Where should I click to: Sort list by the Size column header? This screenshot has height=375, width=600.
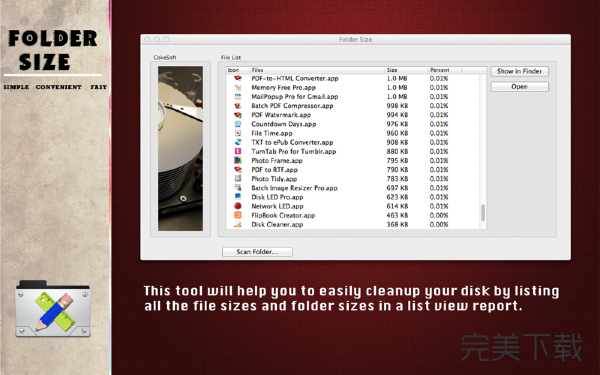(x=406, y=70)
